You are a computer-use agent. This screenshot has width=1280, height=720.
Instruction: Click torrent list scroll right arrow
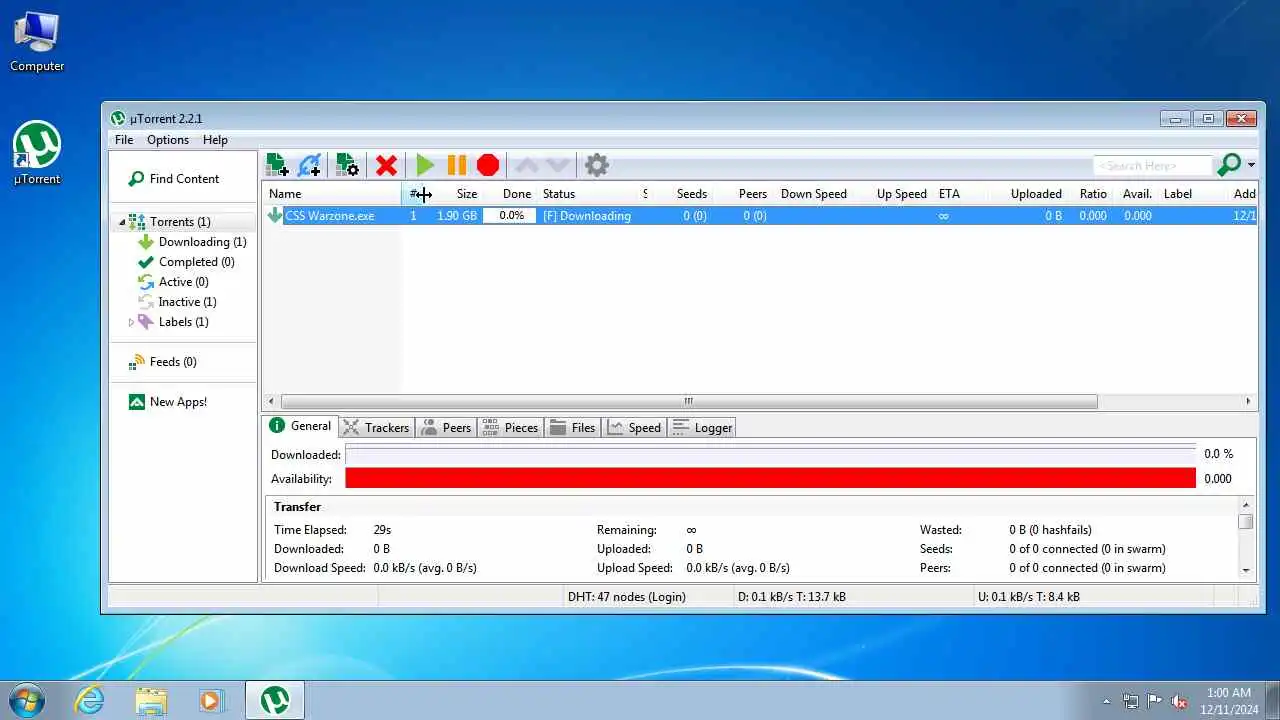click(1248, 401)
